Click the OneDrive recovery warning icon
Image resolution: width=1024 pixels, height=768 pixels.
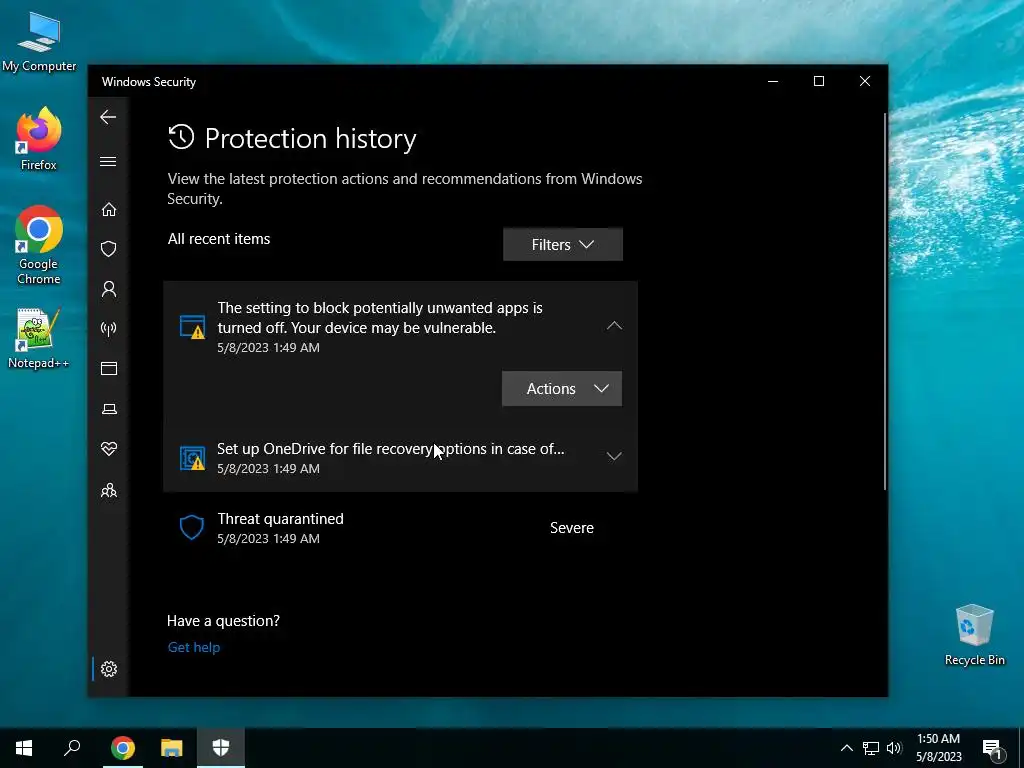point(192,458)
